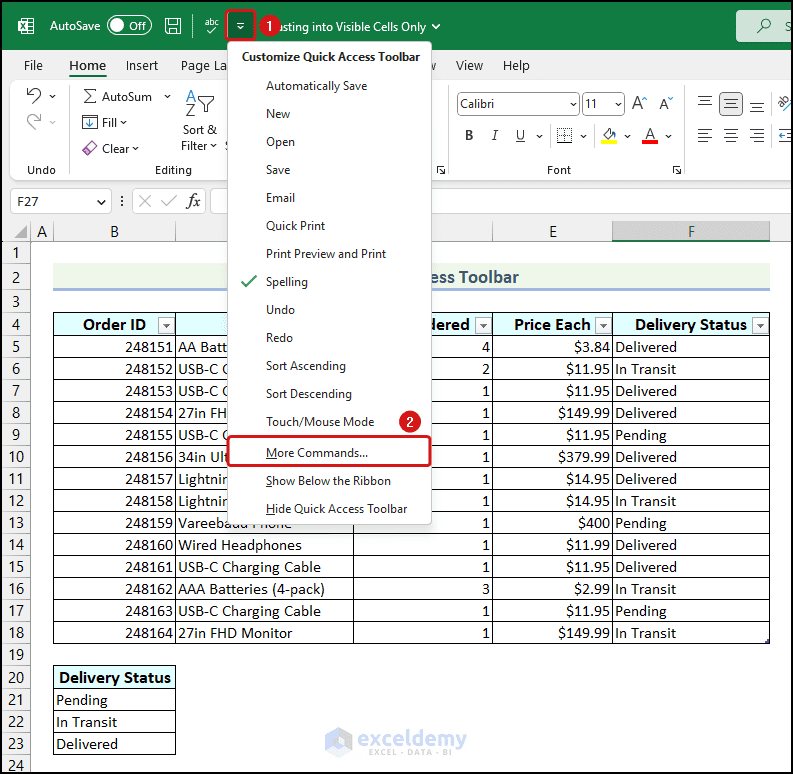Viewport: 793px width, 774px height.
Task: Select column F header
Action: pos(691,231)
